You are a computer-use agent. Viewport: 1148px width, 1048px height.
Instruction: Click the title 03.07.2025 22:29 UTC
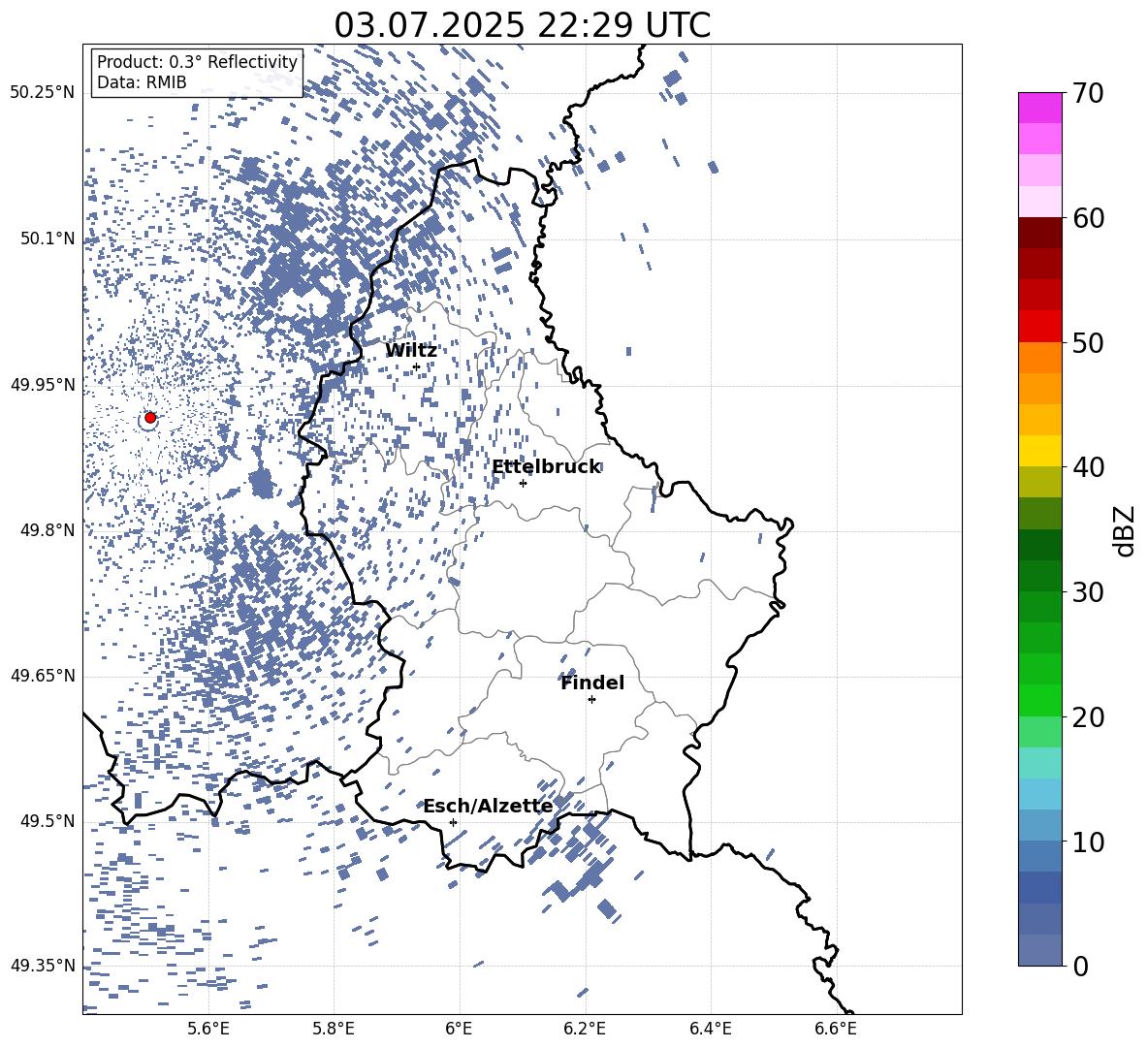click(x=522, y=25)
